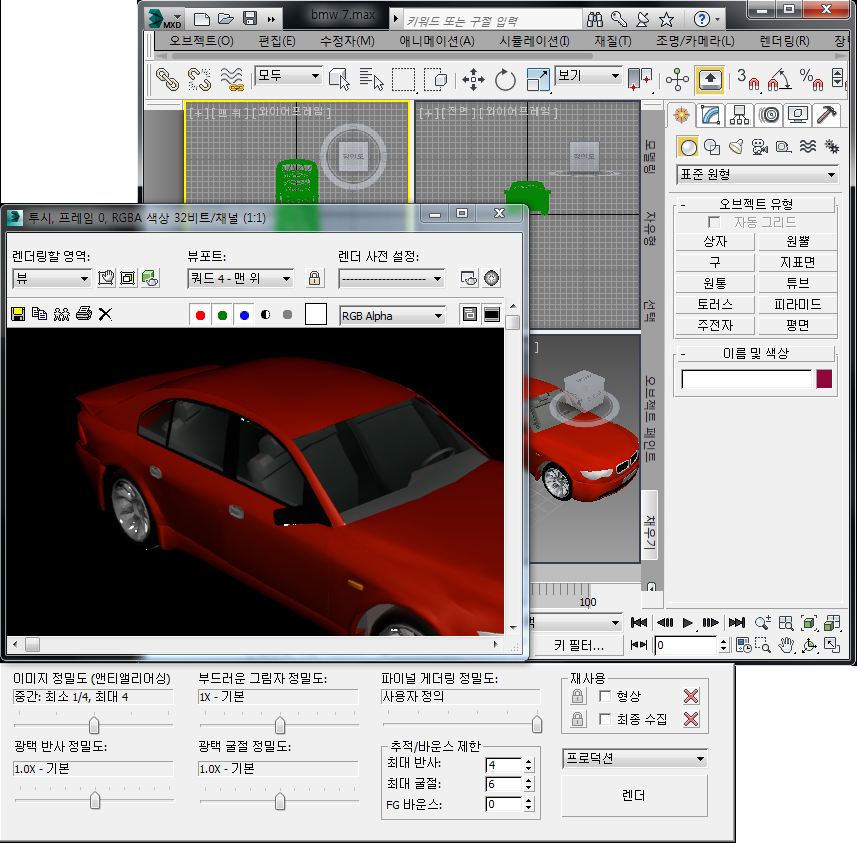The width and height of the screenshot is (857, 843).
Task: Enable the 형상 reuse checkbox
Action: coord(604,696)
